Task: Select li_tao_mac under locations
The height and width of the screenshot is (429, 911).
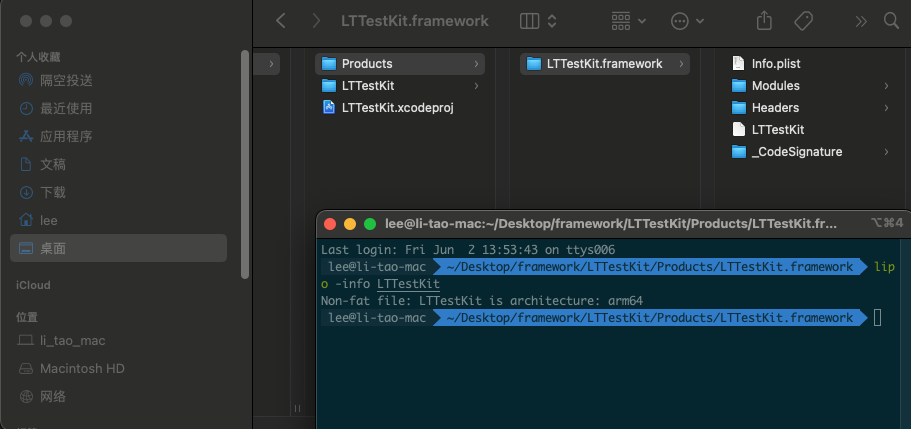Action: click(119, 341)
